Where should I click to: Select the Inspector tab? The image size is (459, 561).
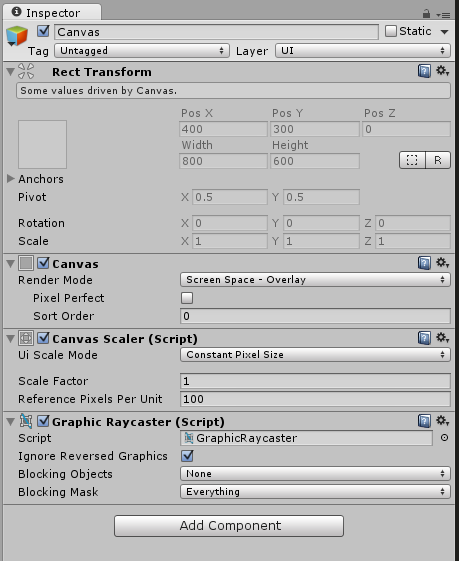52,13
